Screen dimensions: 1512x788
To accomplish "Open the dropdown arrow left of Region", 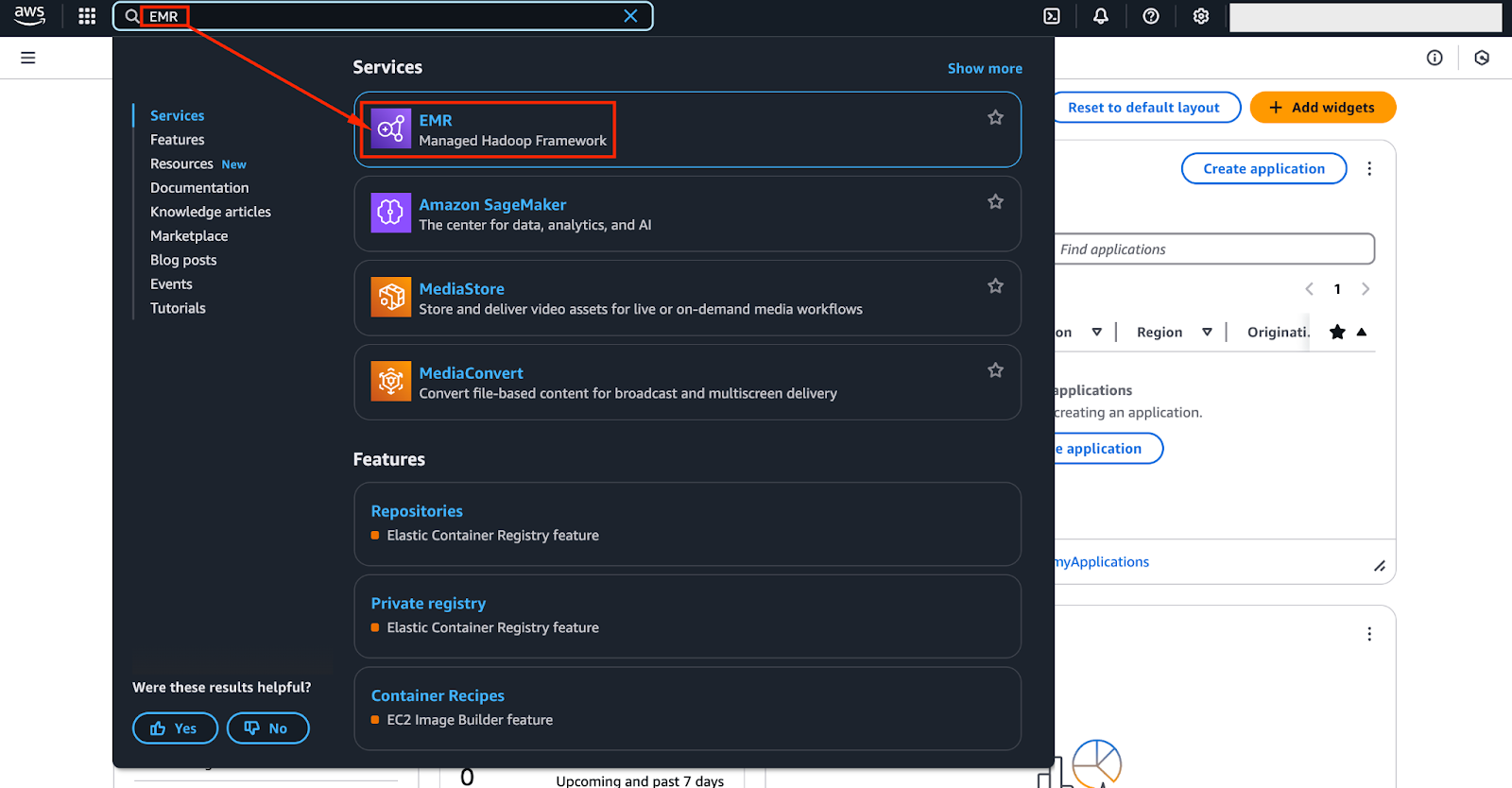I will (x=1097, y=332).
